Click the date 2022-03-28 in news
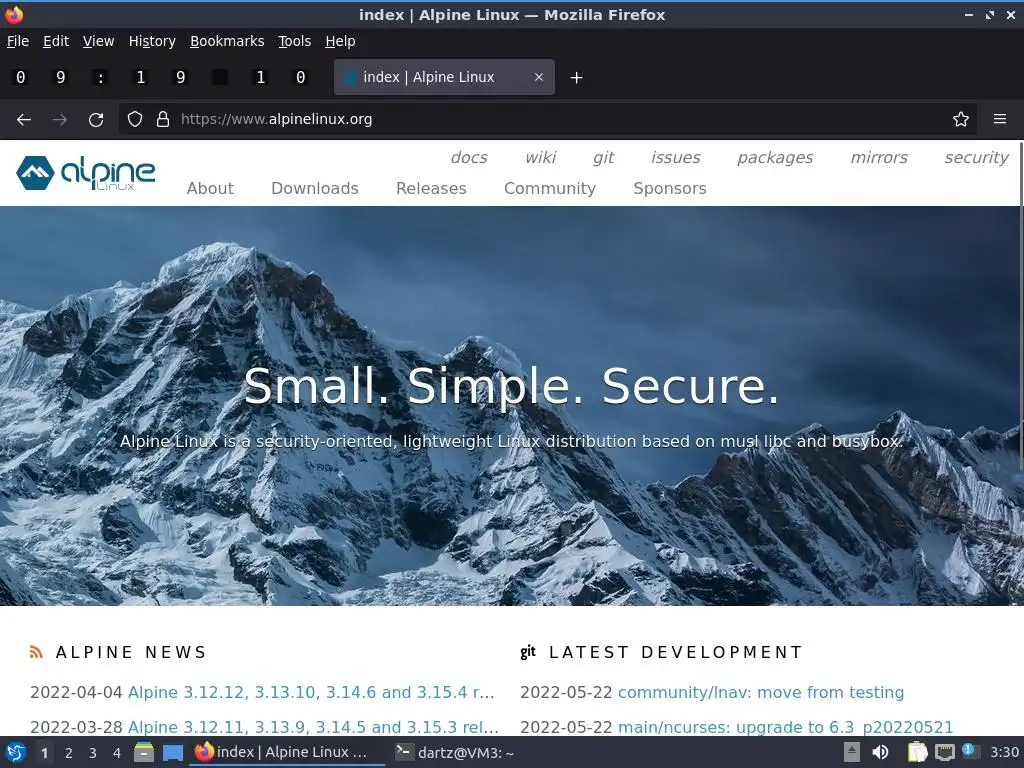The width and height of the screenshot is (1024, 768). pyautogui.click(x=76, y=727)
